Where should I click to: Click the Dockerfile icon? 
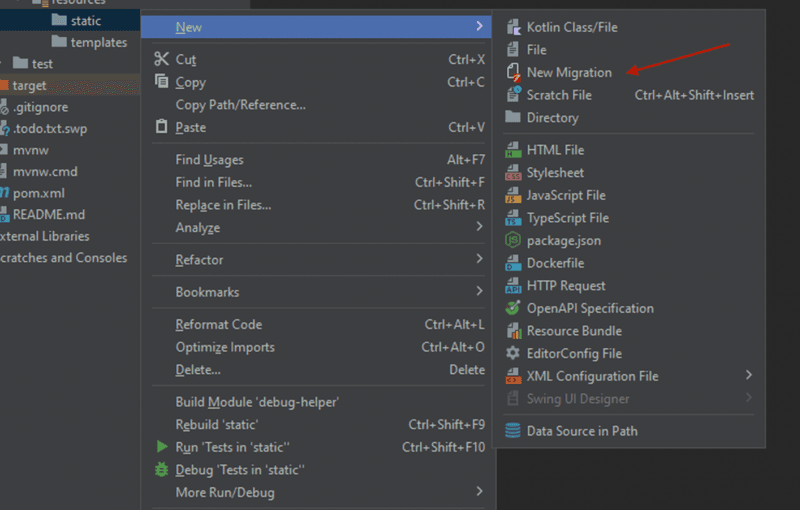point(513,263)
